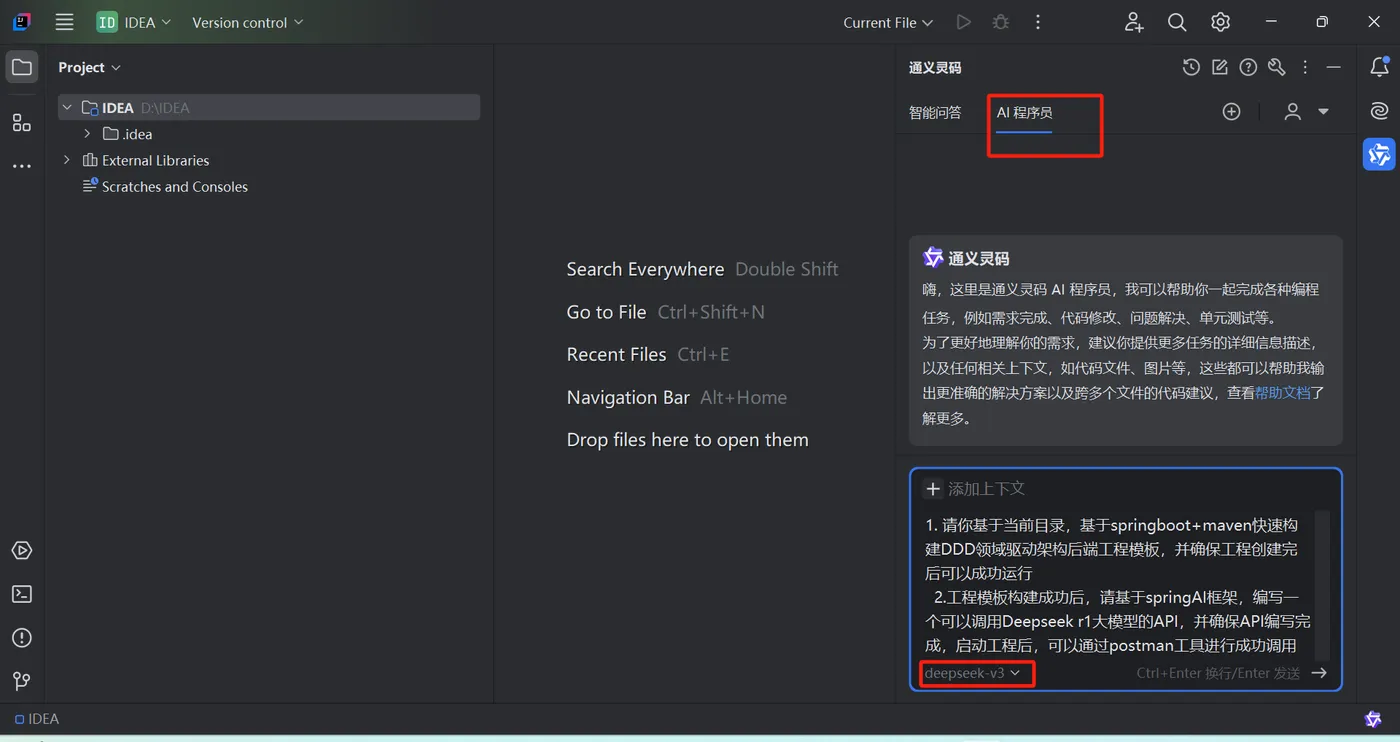1400x742 pixels.
Task: Open the Problems tool window icon
Action: [22, 638]
